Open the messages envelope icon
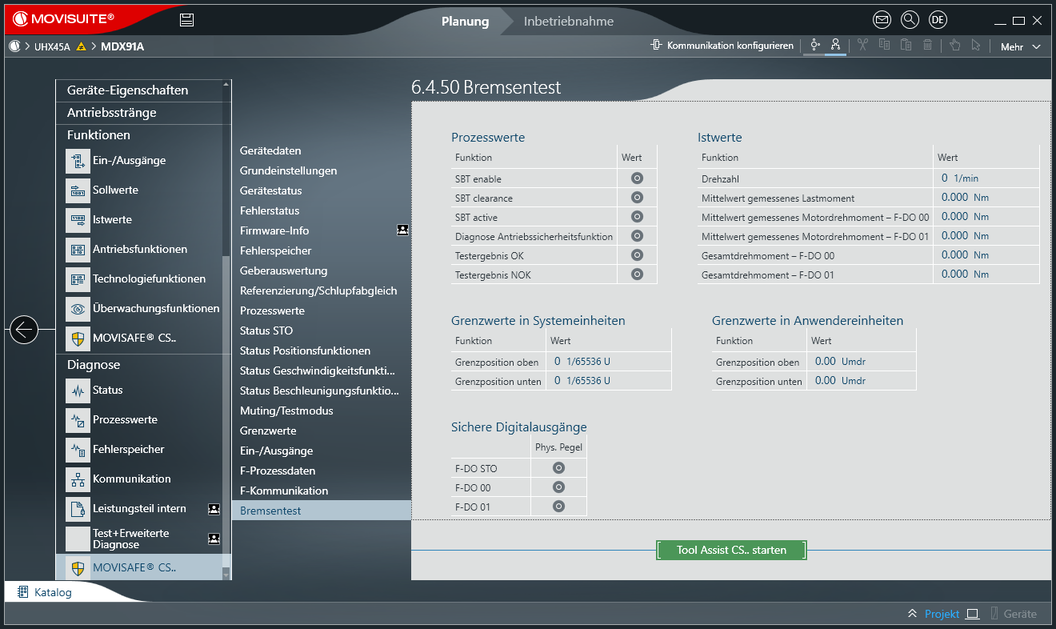The image size is (1056, 629). click(882, 20)
